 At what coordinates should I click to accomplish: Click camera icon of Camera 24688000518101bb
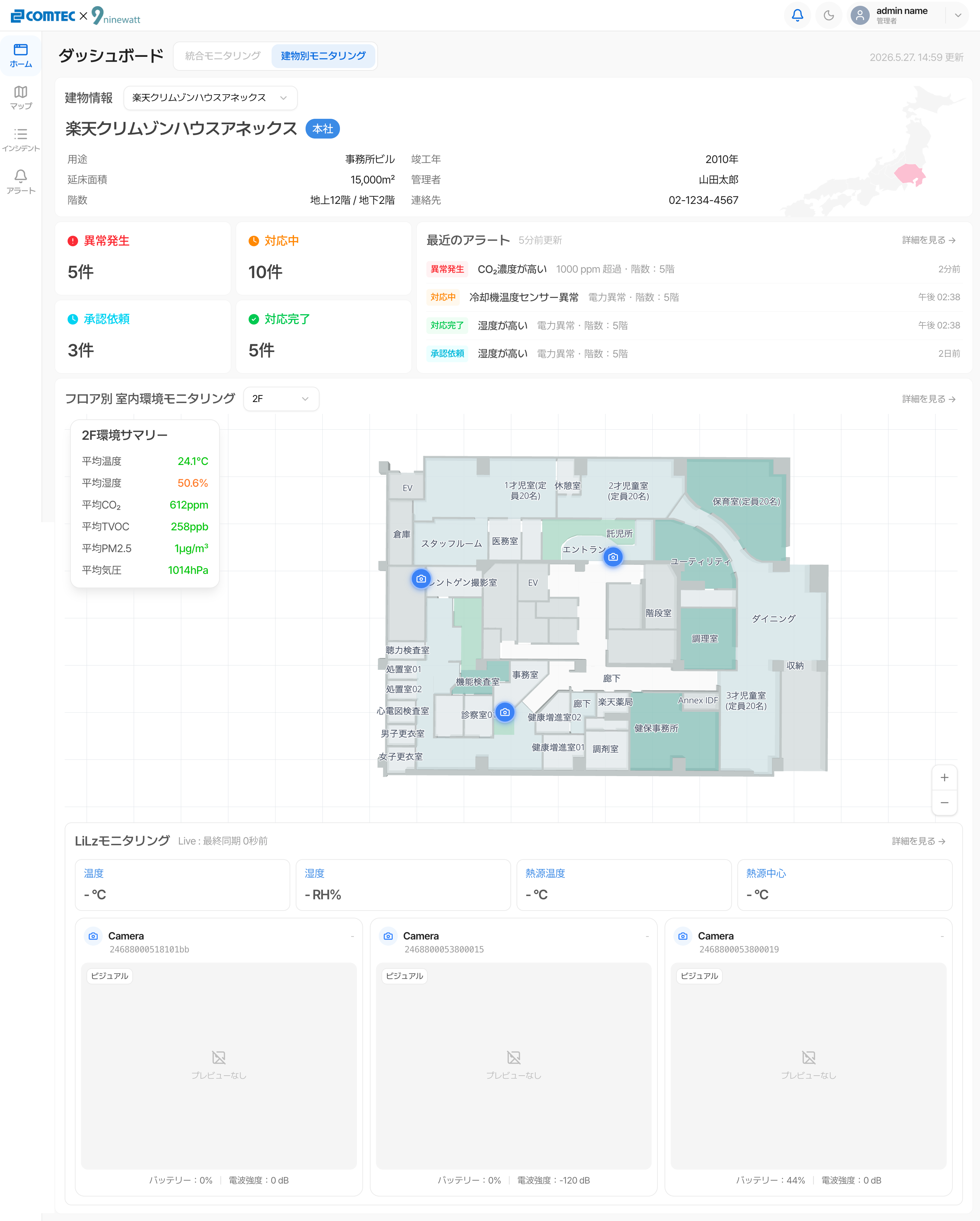pos(94,936)
